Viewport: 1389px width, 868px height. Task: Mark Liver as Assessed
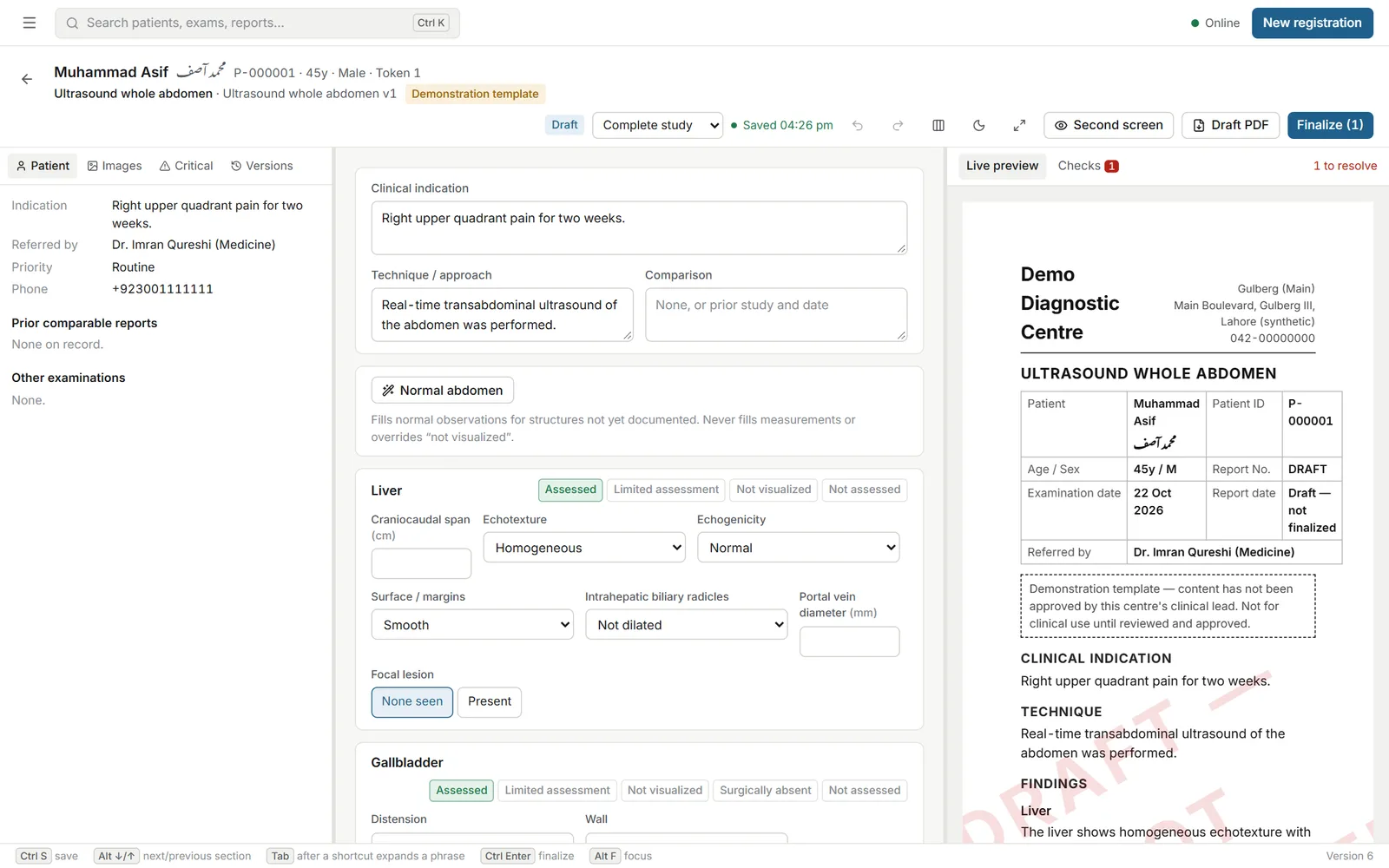(570, 490)
